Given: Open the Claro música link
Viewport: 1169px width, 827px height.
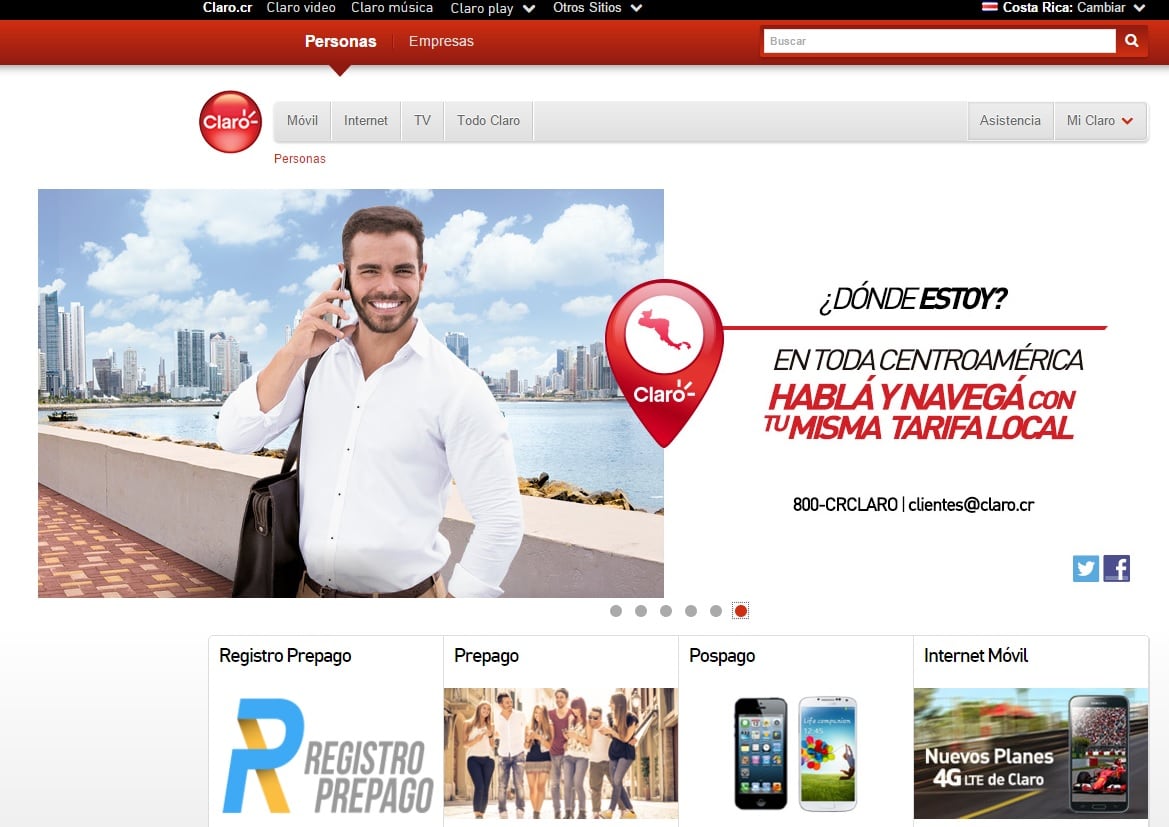Looking at the screenshot, I should pos(392,8).
